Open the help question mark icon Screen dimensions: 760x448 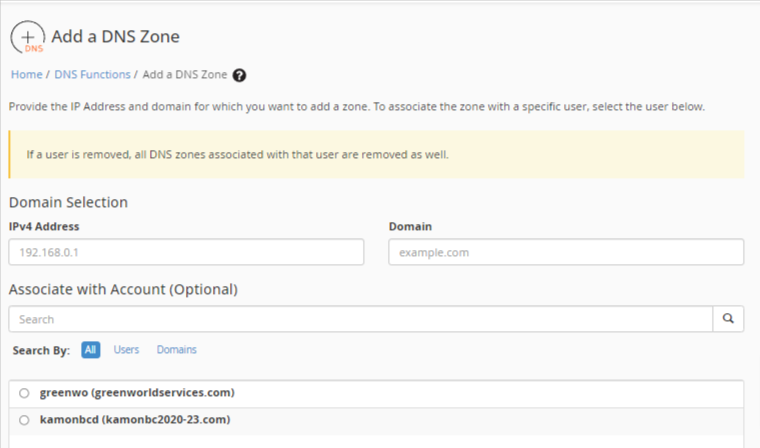pos(239,75)
